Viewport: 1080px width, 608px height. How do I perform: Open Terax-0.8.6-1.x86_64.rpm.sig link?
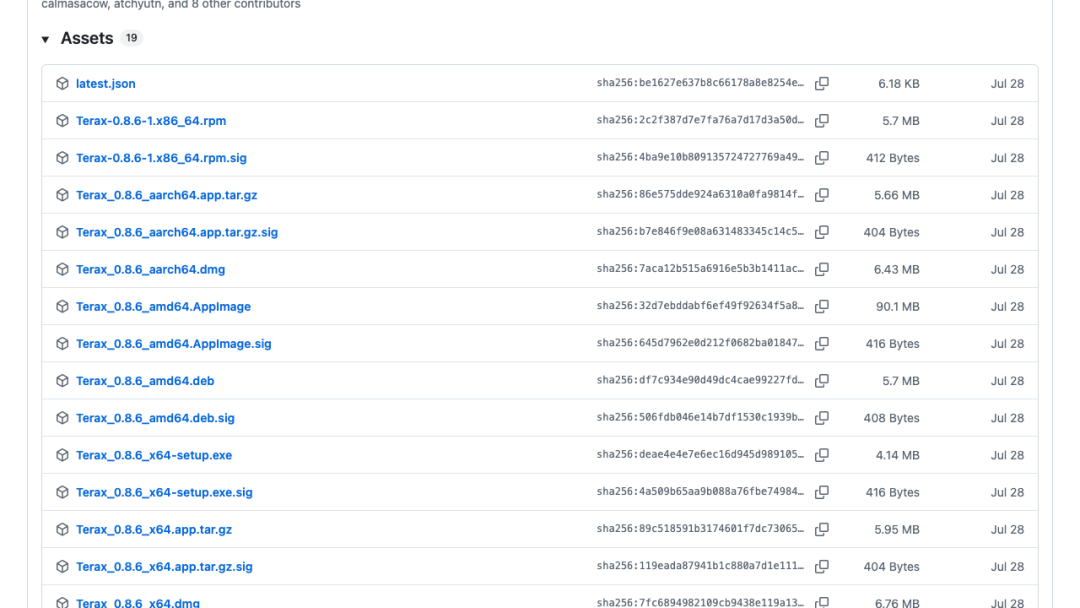coord(161,158)
